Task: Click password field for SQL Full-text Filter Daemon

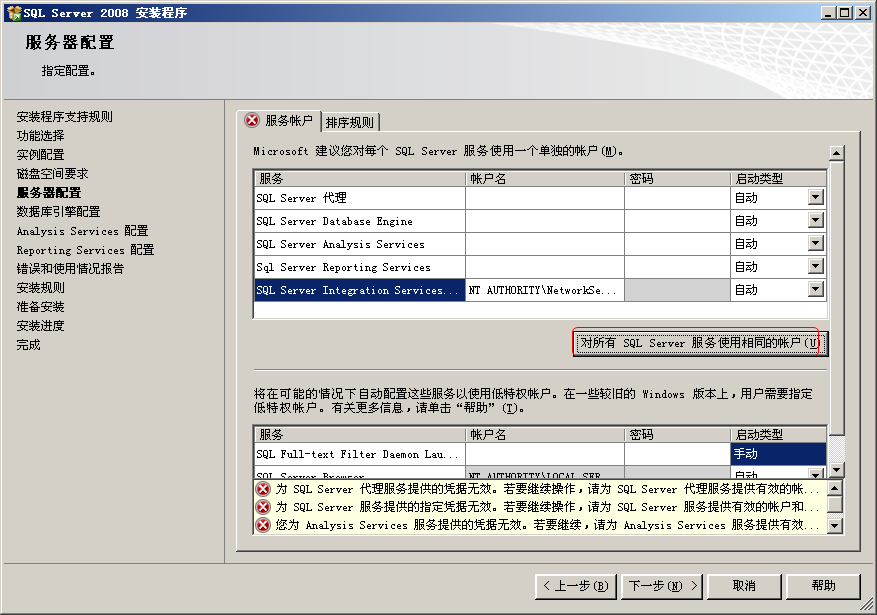Action: coord(677,454)
